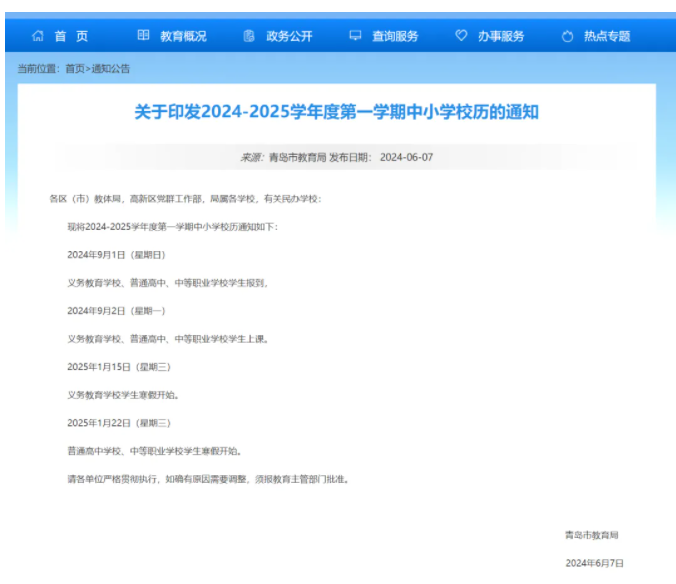This screenshot has width=676, height=584.
Task: Click the flame icon beside 热点专题
Action: (567, 36)
